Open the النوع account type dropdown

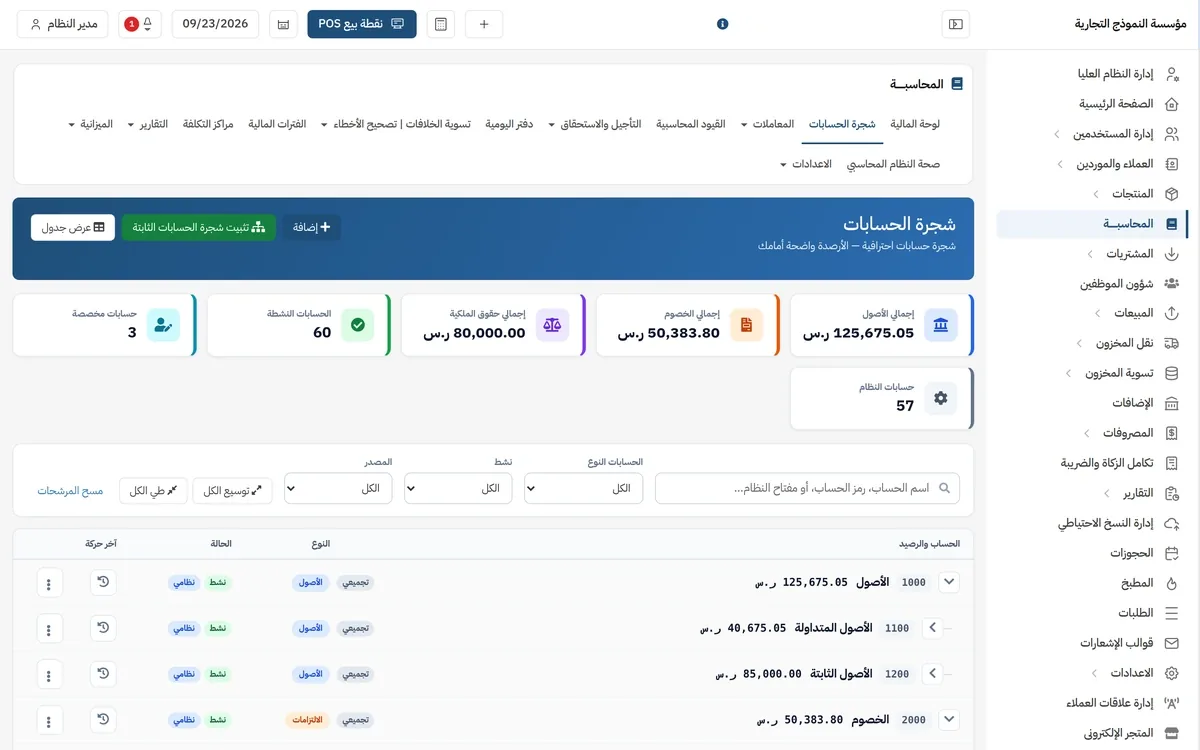pyautogui.click(x=584, y=488)
